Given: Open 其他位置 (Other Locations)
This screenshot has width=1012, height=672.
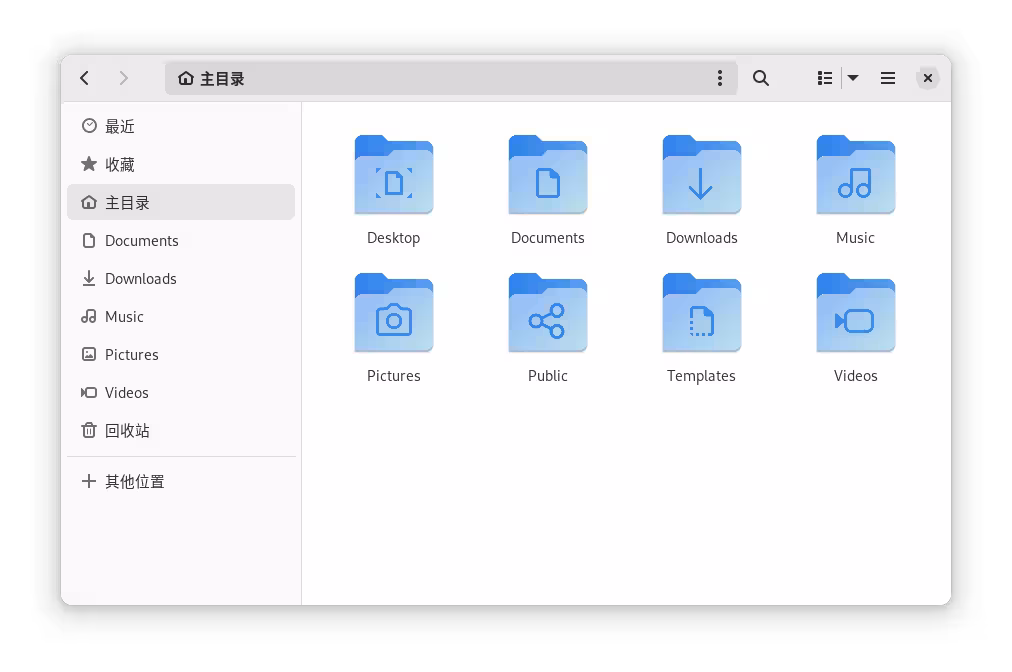Looking at the screenshot, I should (x=134, y=481).
